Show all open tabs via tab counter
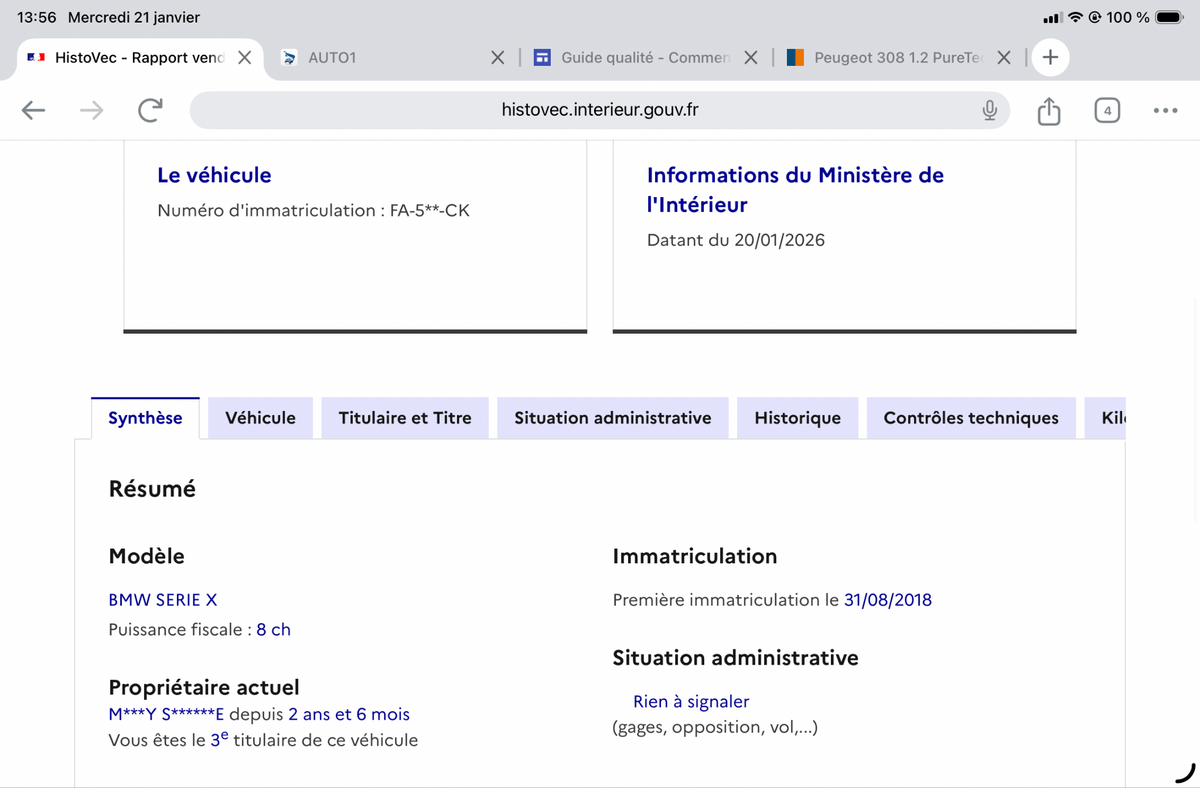Screen dimensions: 1200x788 tap(1106, 110)
